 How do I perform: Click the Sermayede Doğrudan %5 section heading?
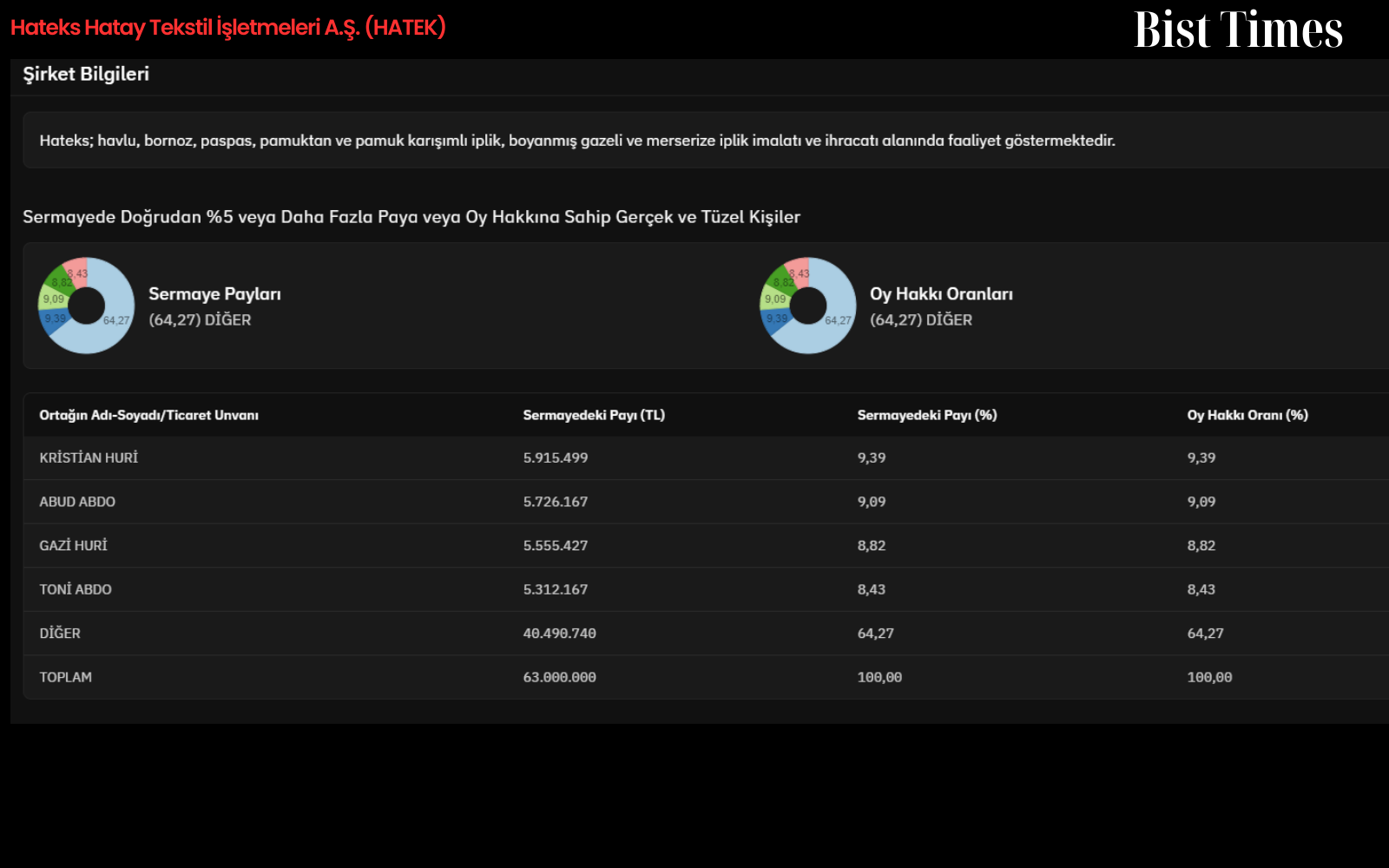pos(411,217)
